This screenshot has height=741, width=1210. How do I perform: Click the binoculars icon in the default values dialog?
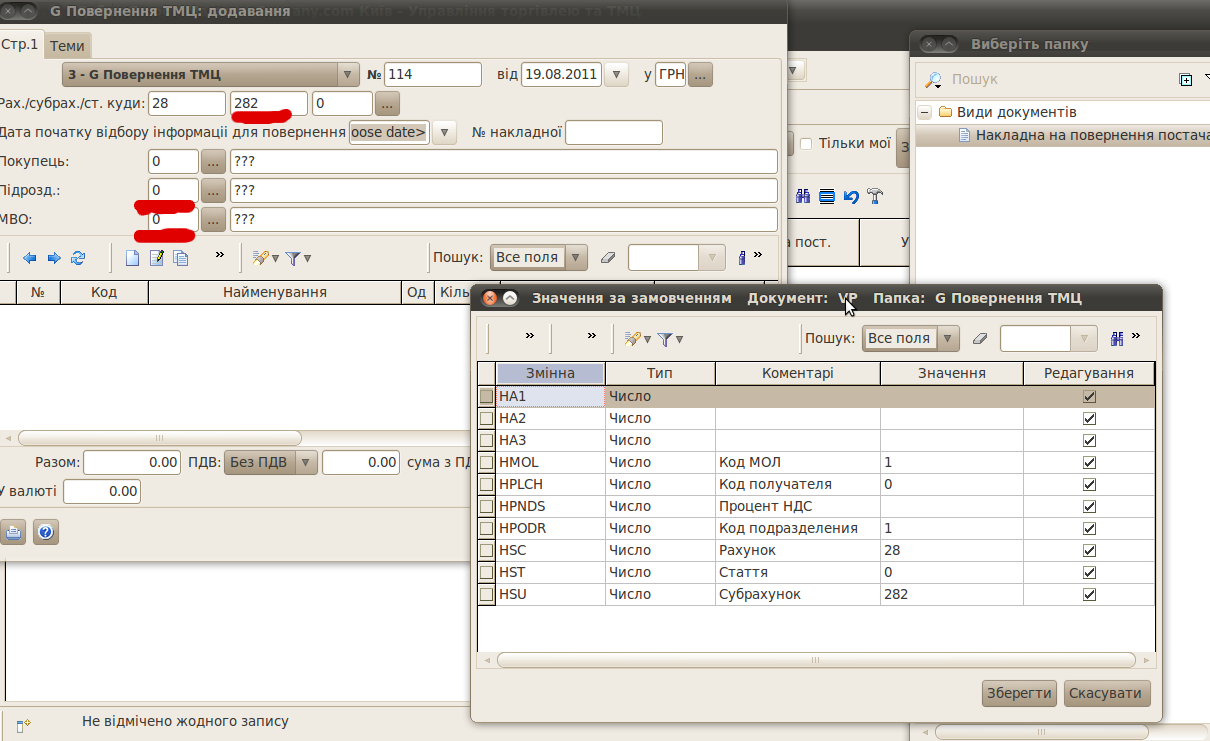pos(1118,339)
